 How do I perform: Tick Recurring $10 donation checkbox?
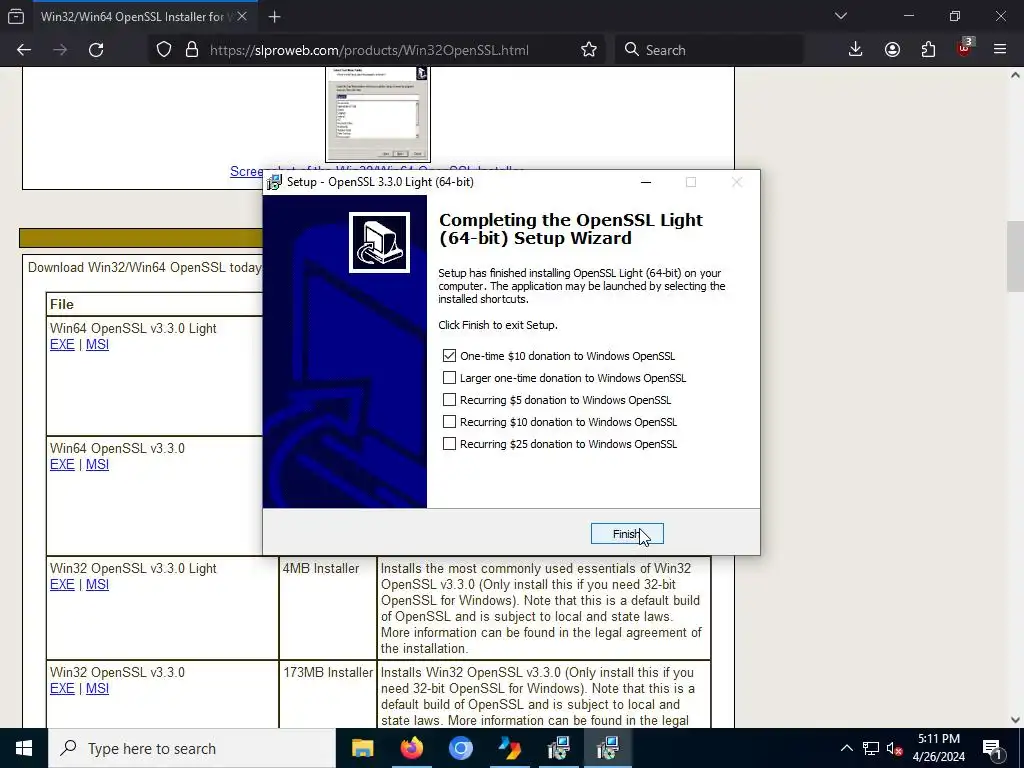tap(449, 422)
